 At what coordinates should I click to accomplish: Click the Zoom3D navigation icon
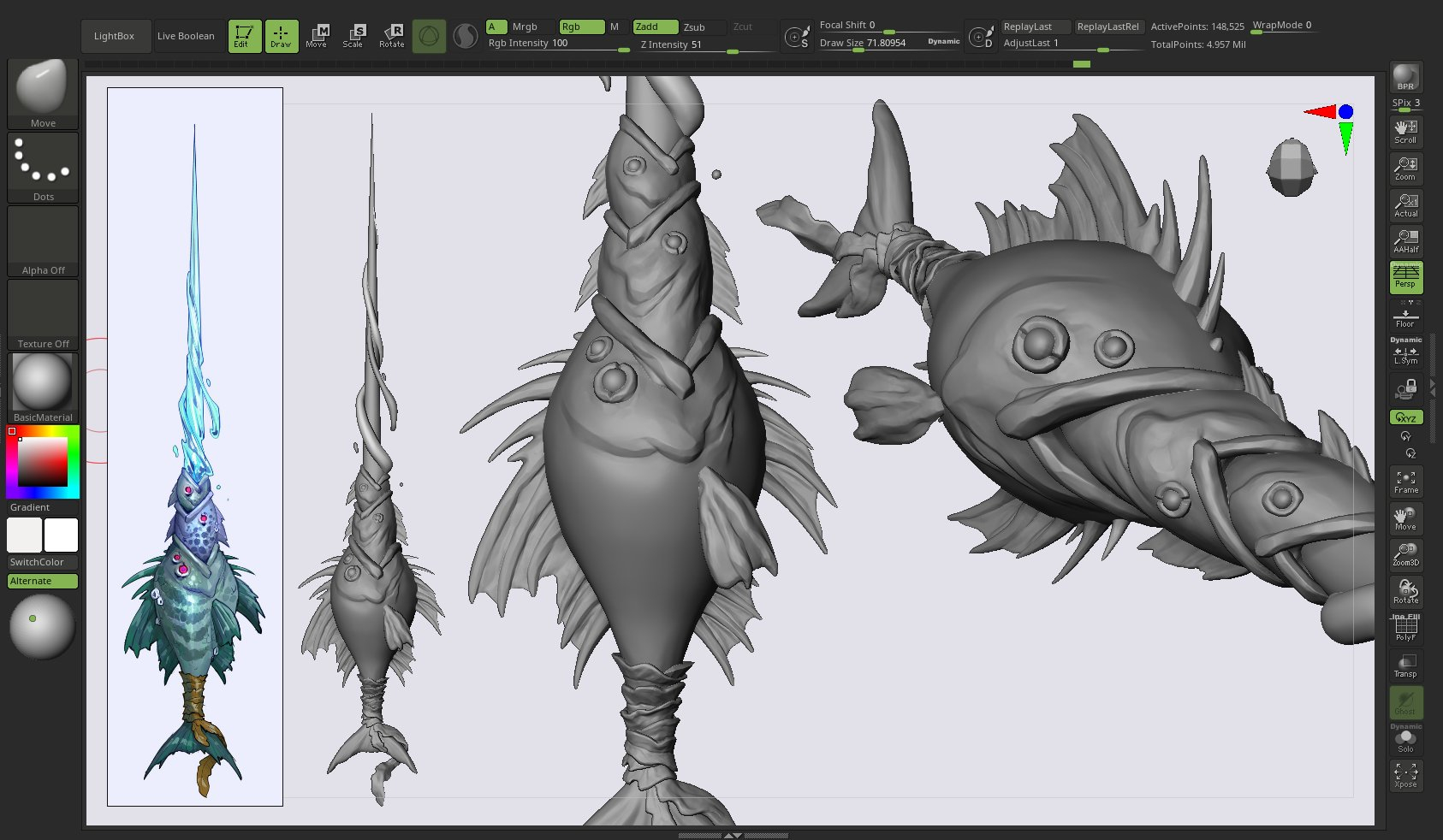tap(1405, 554)
